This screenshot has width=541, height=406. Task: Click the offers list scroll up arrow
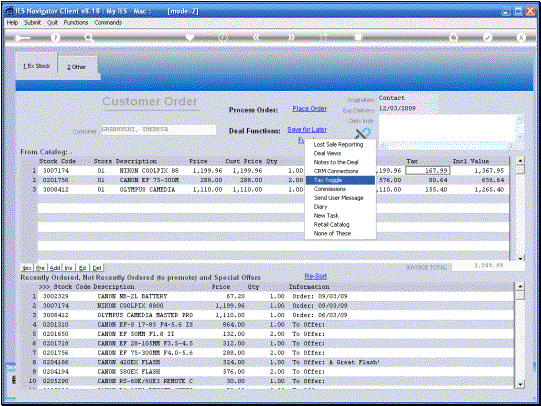click(x=520, y=286)
